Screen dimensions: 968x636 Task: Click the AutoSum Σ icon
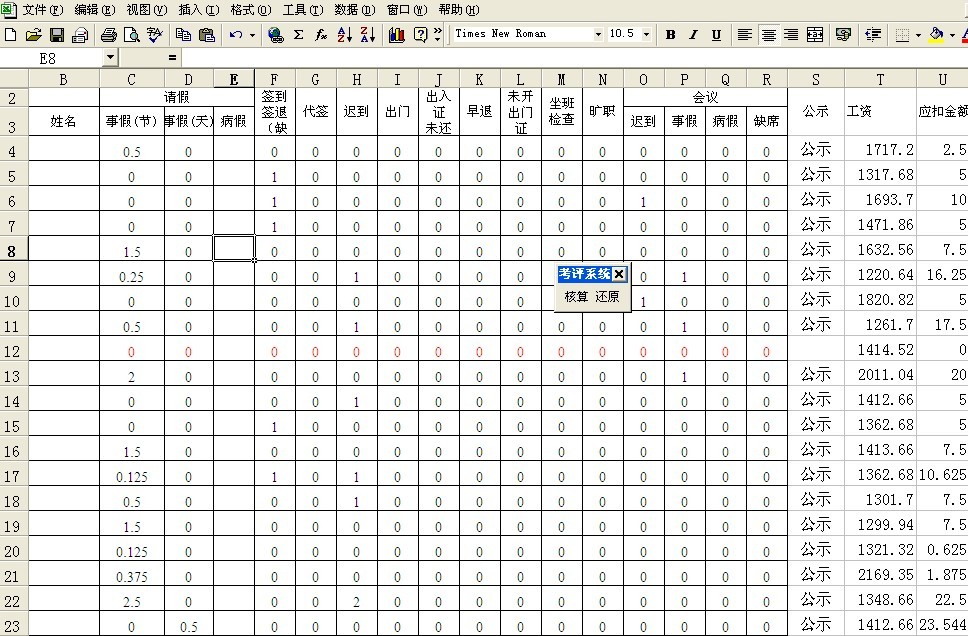point(297,33)
